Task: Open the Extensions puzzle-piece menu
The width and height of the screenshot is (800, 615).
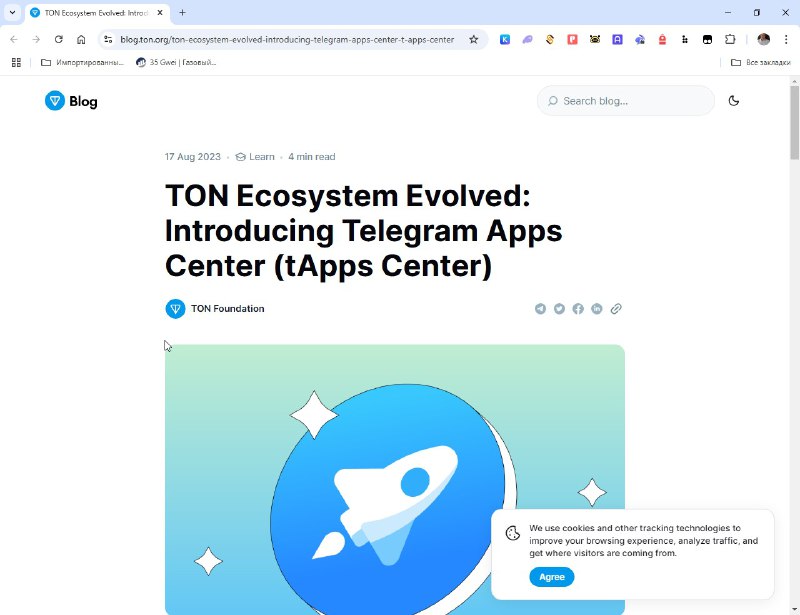Action: pyautogui.click(x=730, y=39)
